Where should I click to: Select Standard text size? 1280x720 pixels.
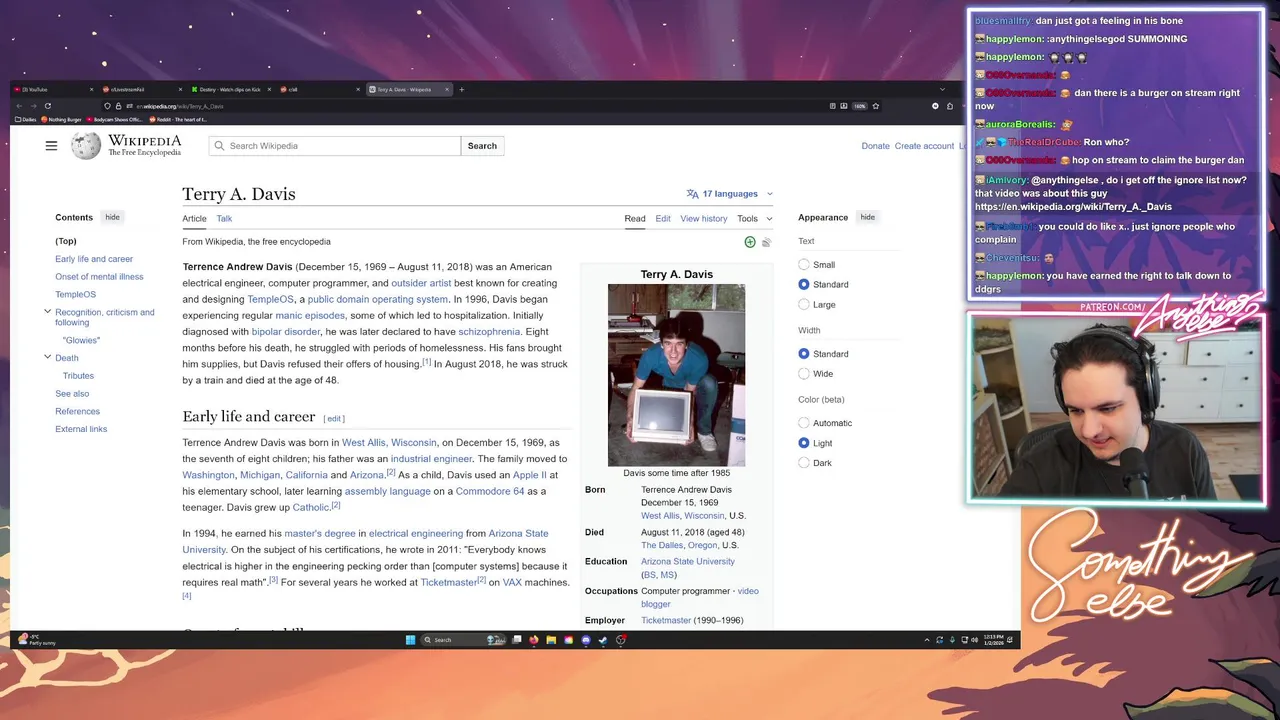coord(804,285)
